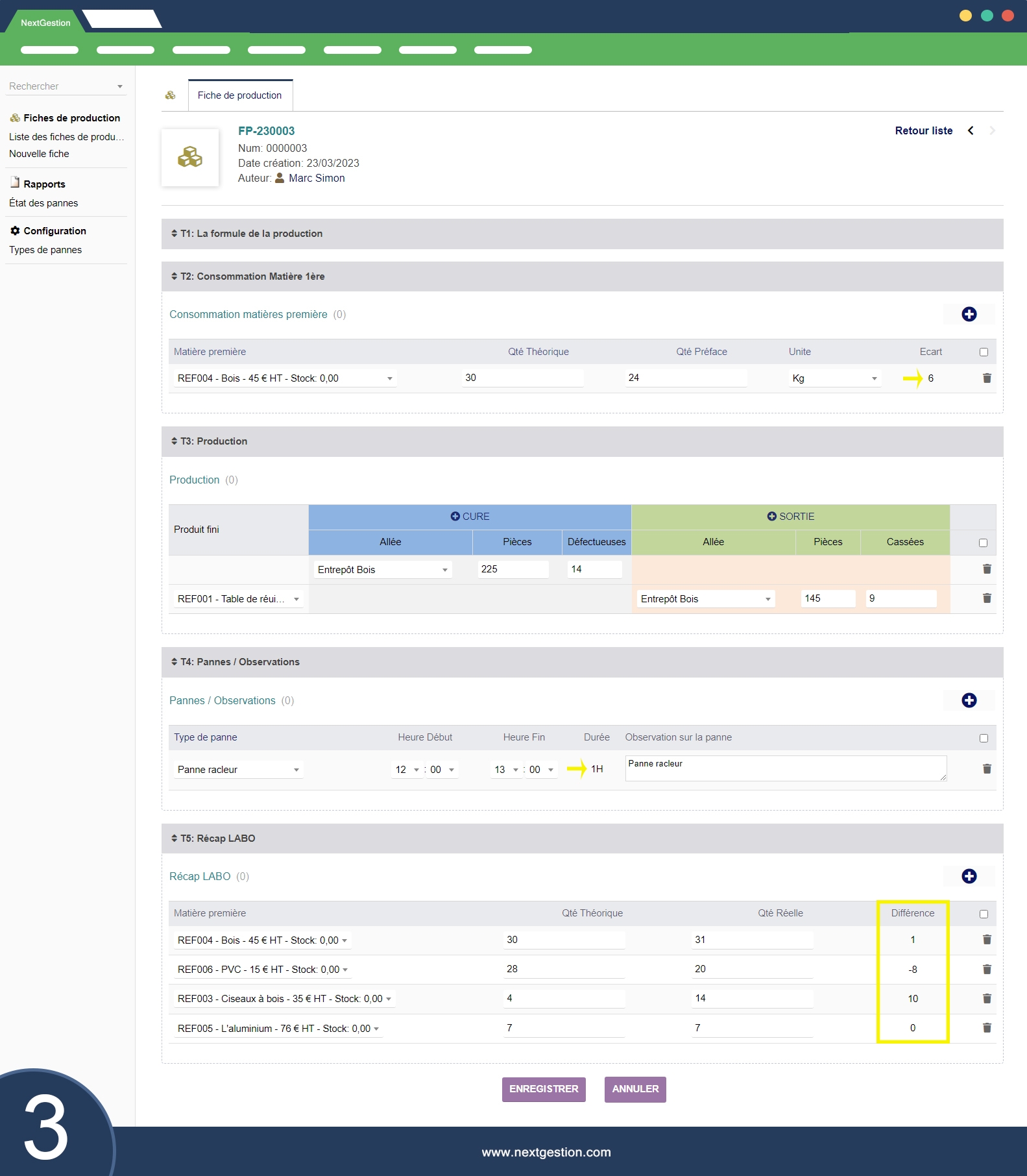Check the select-all box in Consommation table

coord(984,352)
